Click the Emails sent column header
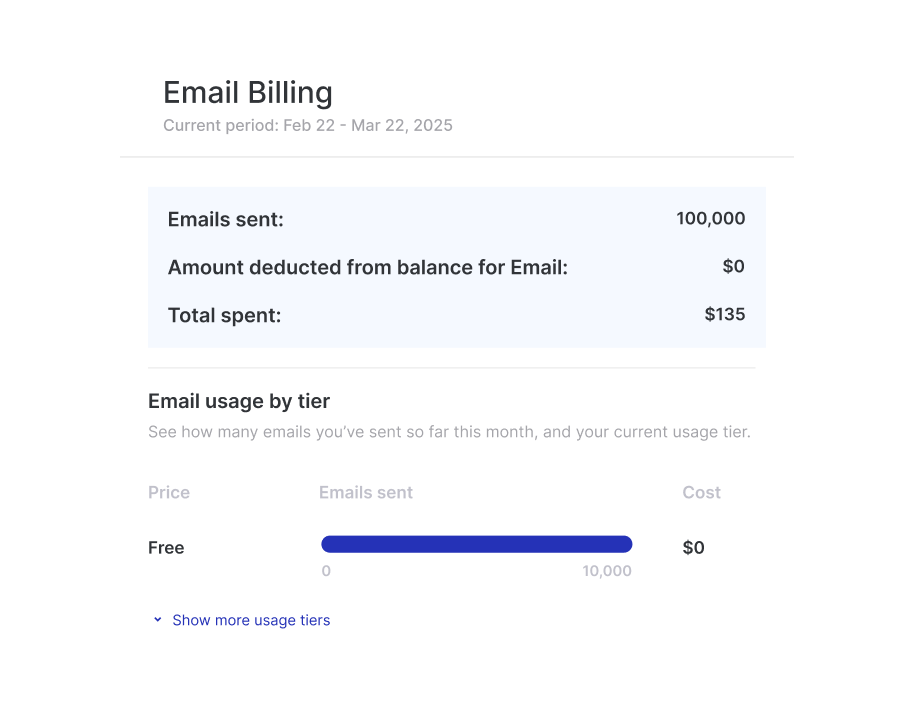914x708 pixels. point(366,492)
